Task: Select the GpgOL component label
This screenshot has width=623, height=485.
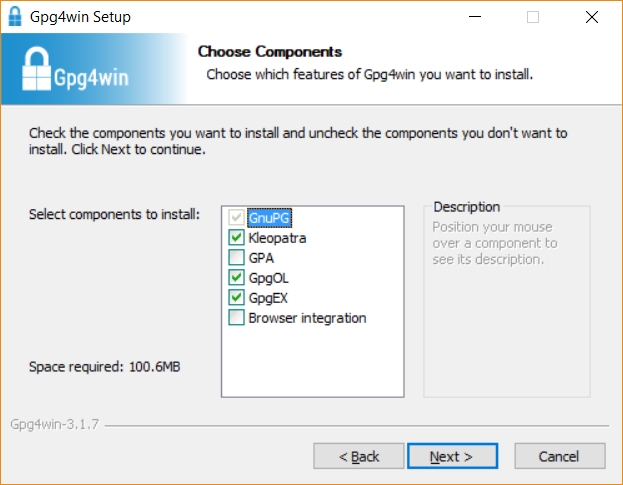Action: tap(268, 278)
